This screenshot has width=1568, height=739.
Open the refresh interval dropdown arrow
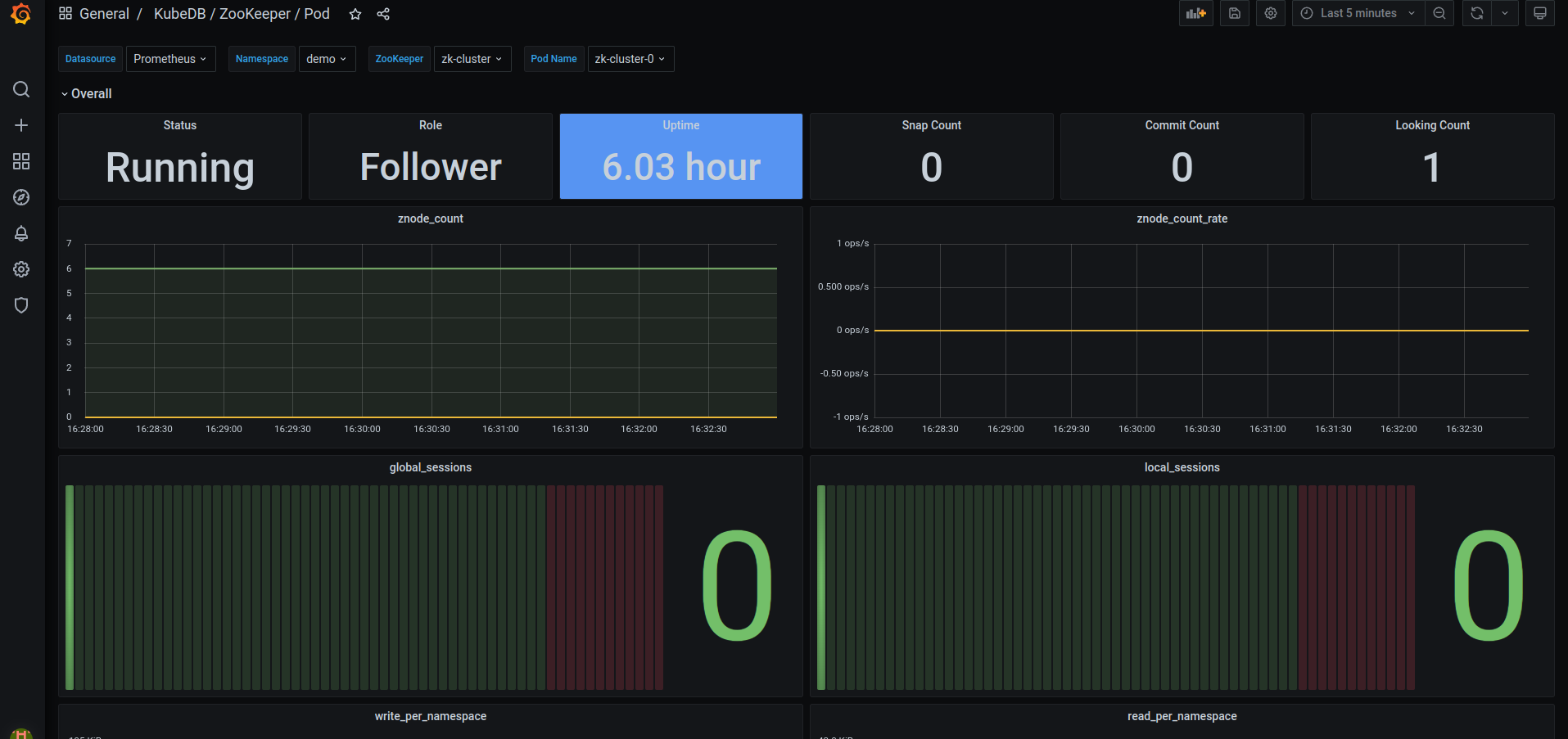(1505, 13)
